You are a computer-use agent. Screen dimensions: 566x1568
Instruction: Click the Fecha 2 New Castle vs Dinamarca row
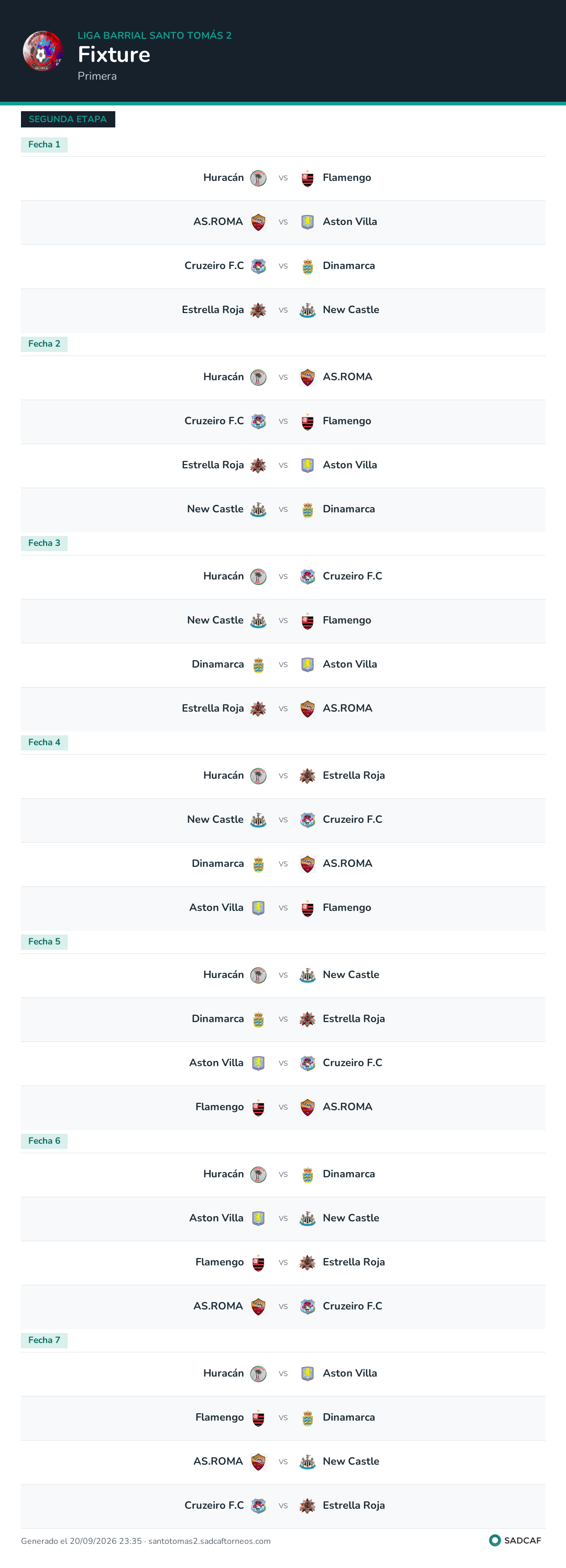click(x=283, y=510)
